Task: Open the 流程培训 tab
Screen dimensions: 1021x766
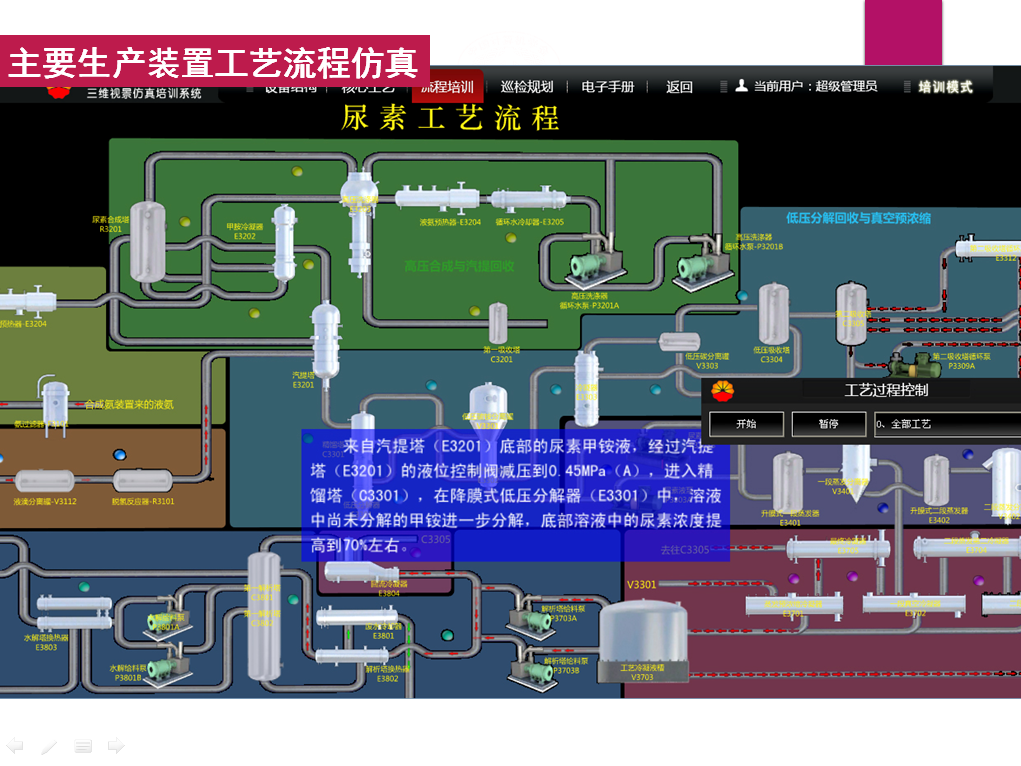Action: click(x=447, y=87)
